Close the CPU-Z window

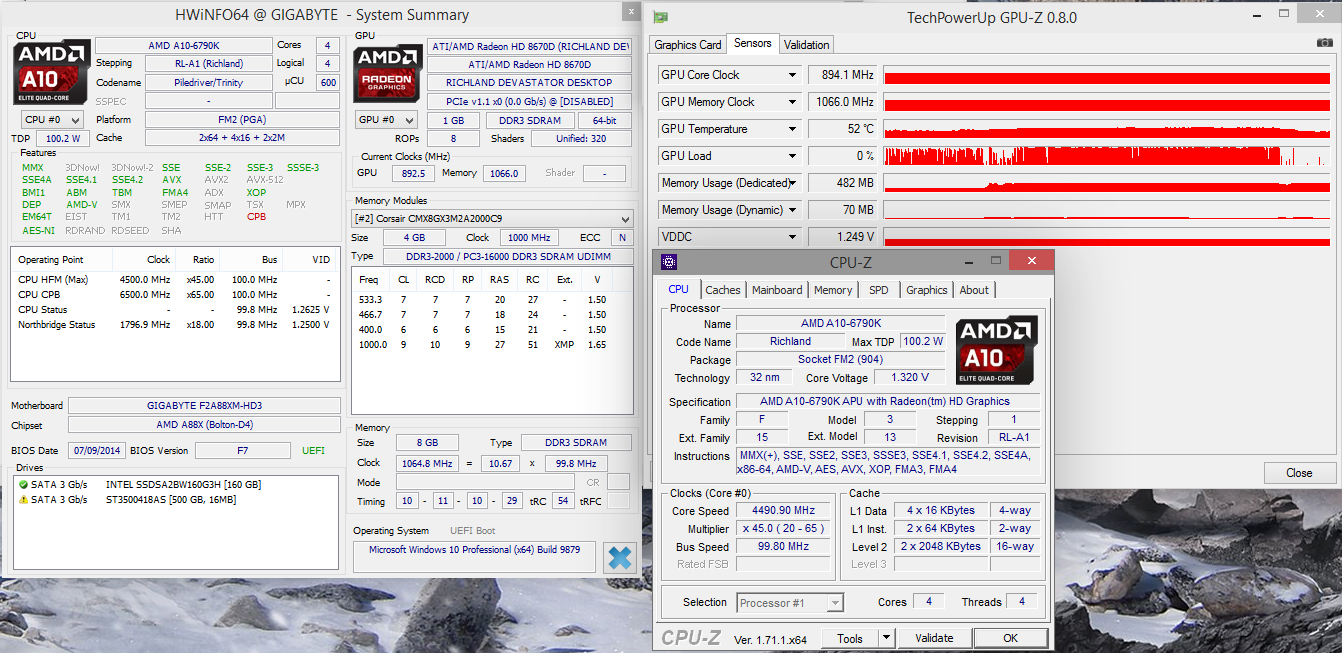[1030, 261]
